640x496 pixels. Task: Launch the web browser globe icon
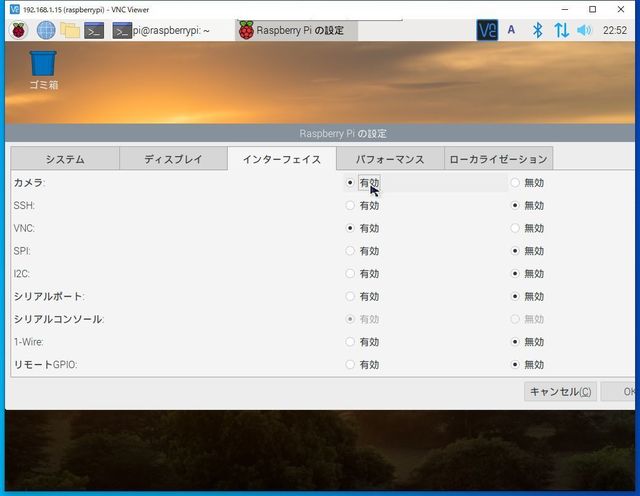click(x=46, y=30)
